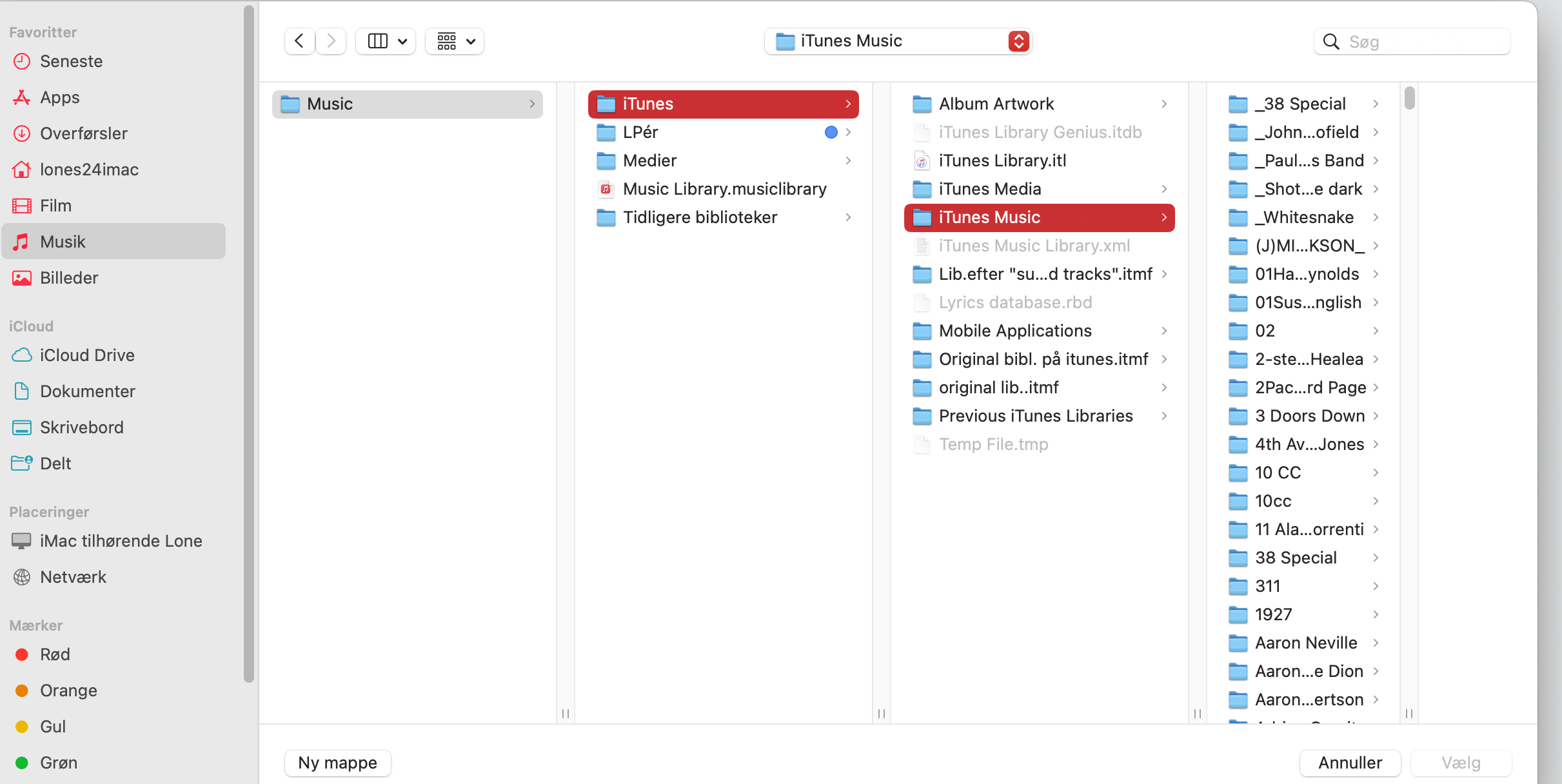Open Seneste in the sidebar

114,61
